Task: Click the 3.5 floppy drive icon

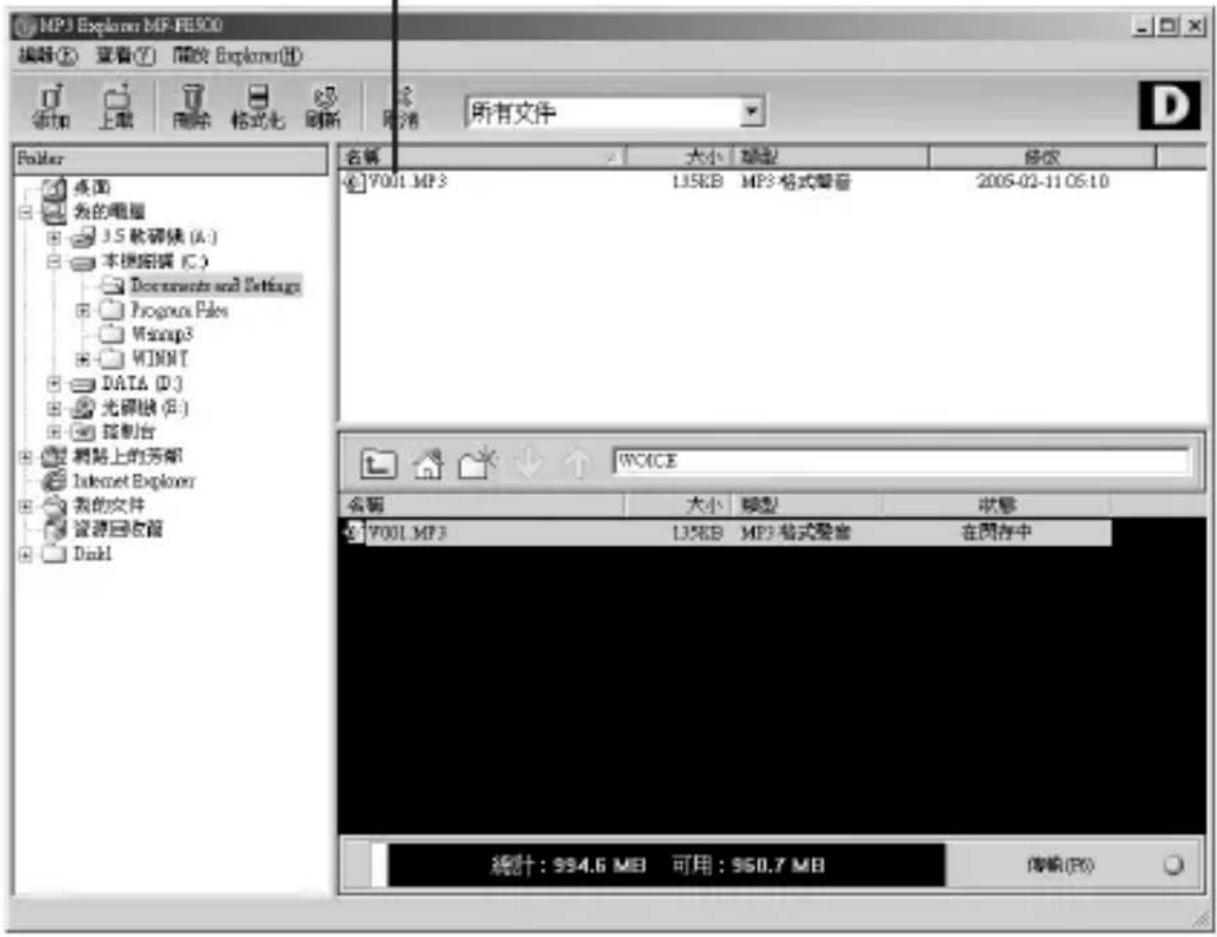Action: tap(84, 237)
